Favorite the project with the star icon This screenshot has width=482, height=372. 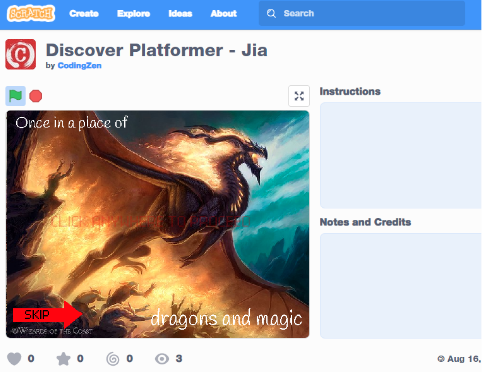[x=63, y=359]
